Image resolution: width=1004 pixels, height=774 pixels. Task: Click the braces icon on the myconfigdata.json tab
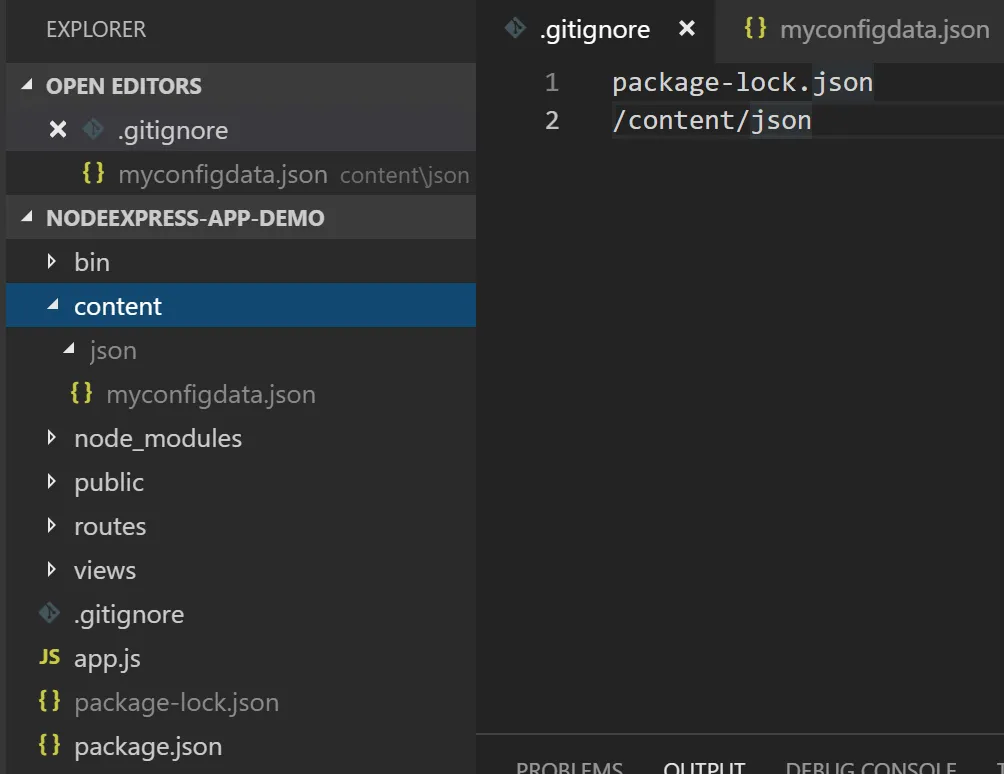pos(755,29)
